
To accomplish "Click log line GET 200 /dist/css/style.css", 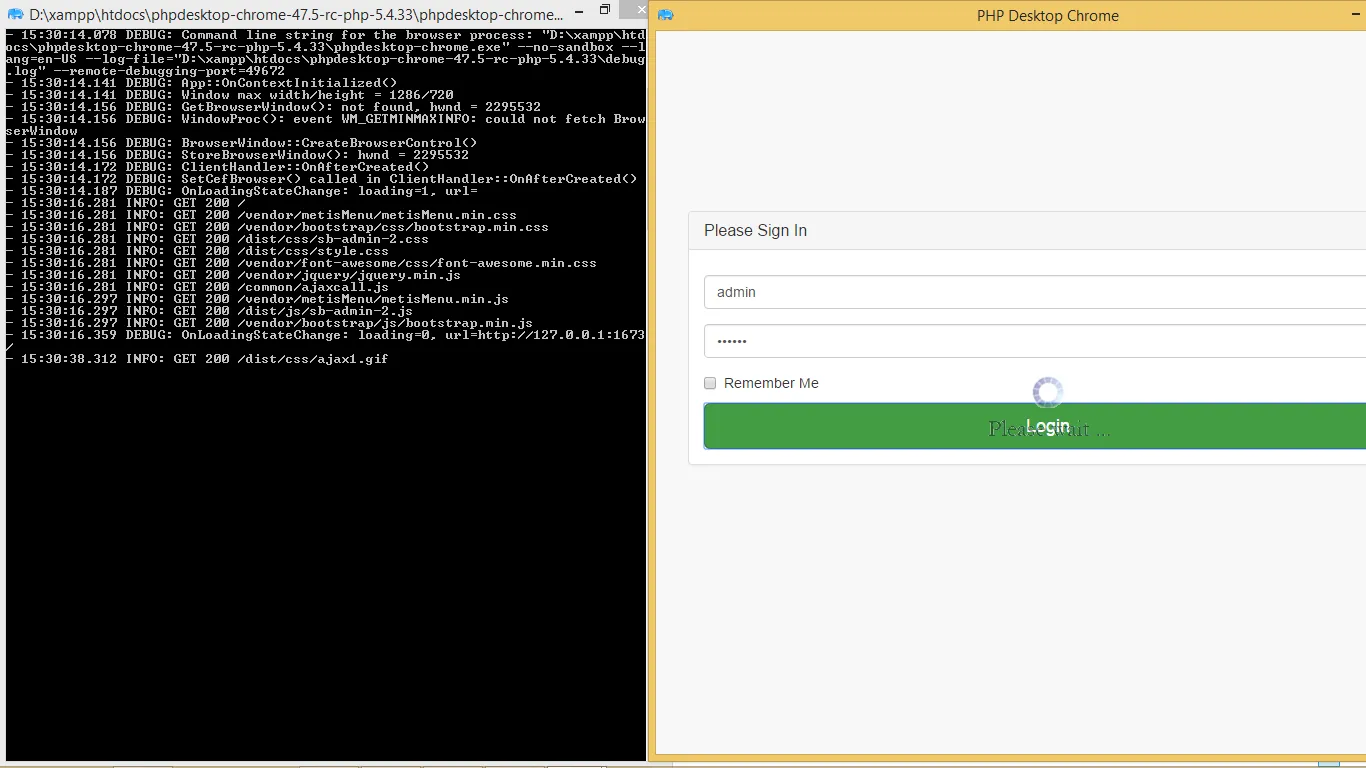I will [197, 251].
